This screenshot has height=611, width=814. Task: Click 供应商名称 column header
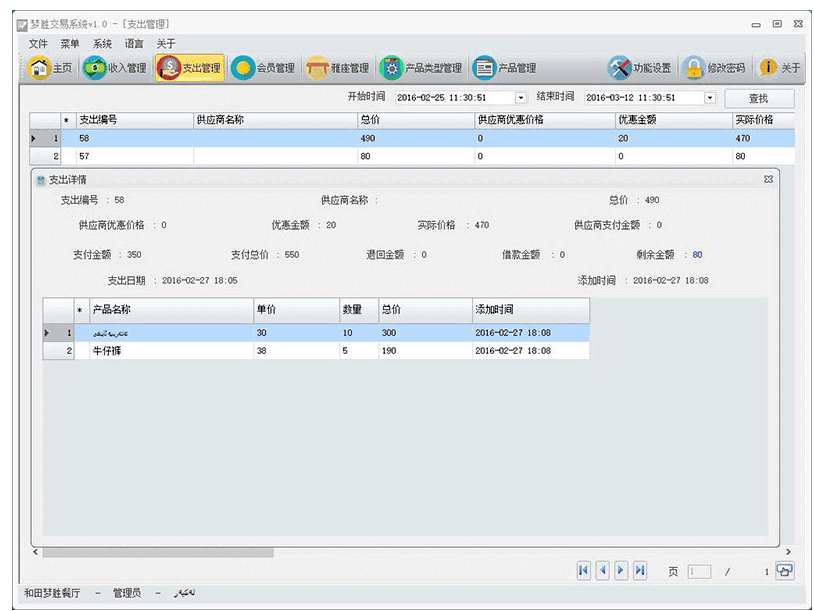point(276,120)
